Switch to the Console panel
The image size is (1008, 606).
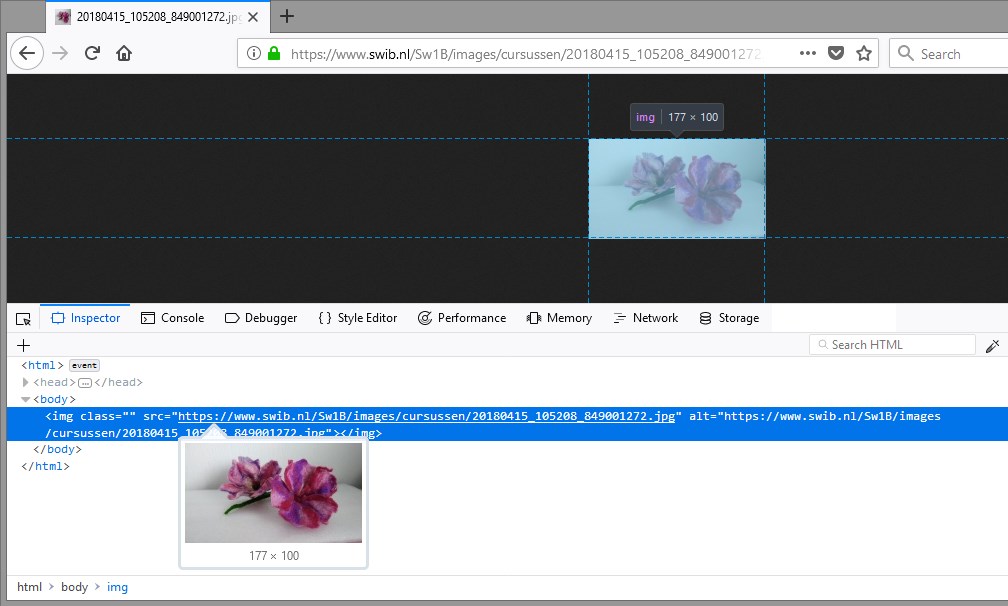(172, 318)
